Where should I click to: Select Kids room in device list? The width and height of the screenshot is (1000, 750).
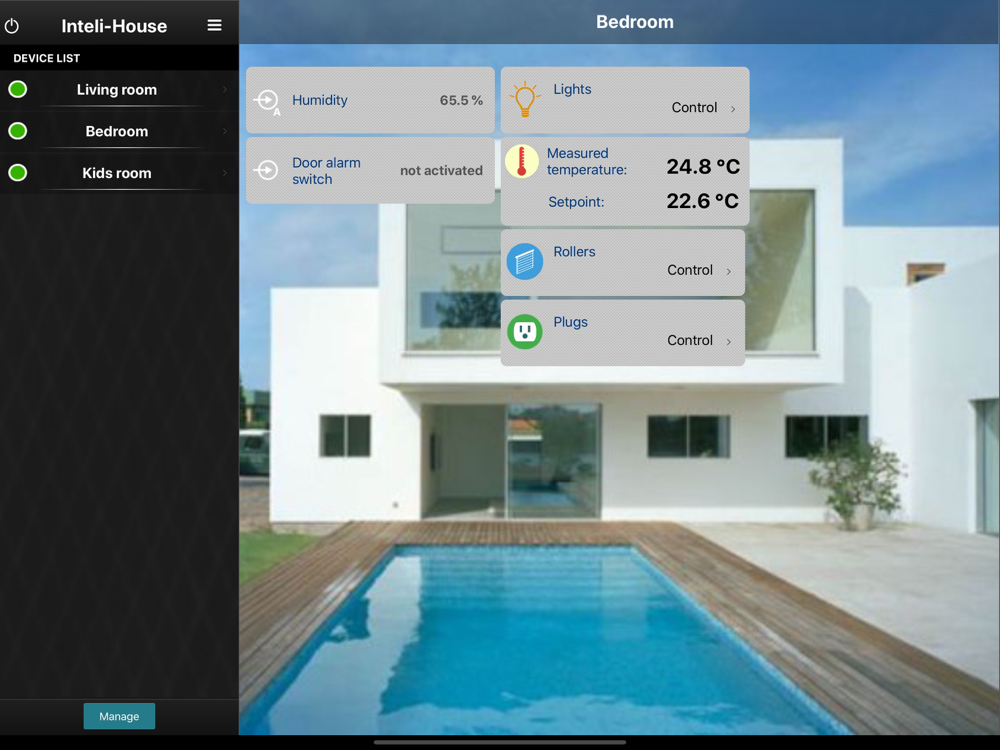(x=119, y=173)
